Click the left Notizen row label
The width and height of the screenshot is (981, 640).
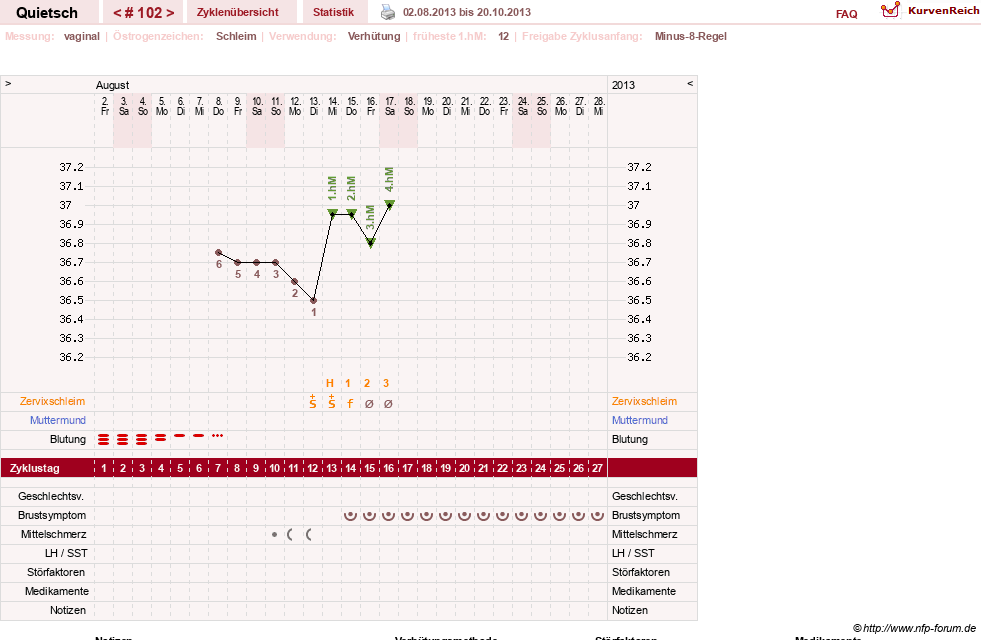[68, 611]
